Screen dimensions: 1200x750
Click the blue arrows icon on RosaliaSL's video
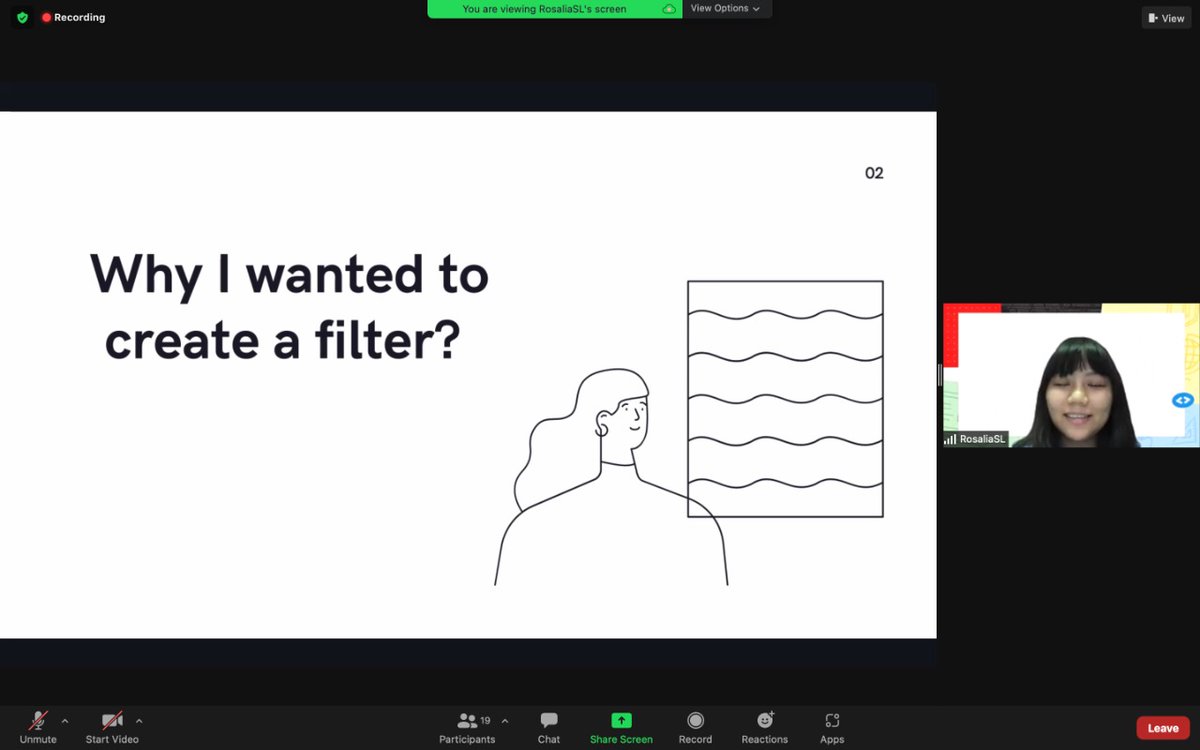[1183, 400]
